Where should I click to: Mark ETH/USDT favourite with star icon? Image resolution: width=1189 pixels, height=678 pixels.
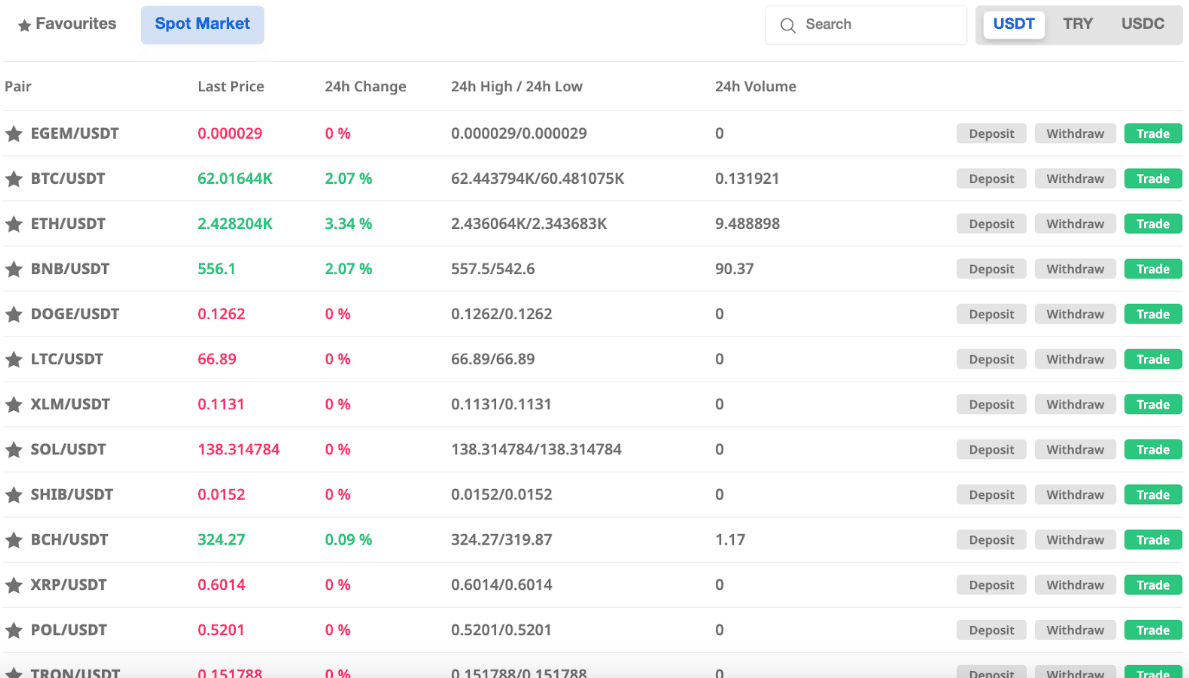[x=14, y=224]
